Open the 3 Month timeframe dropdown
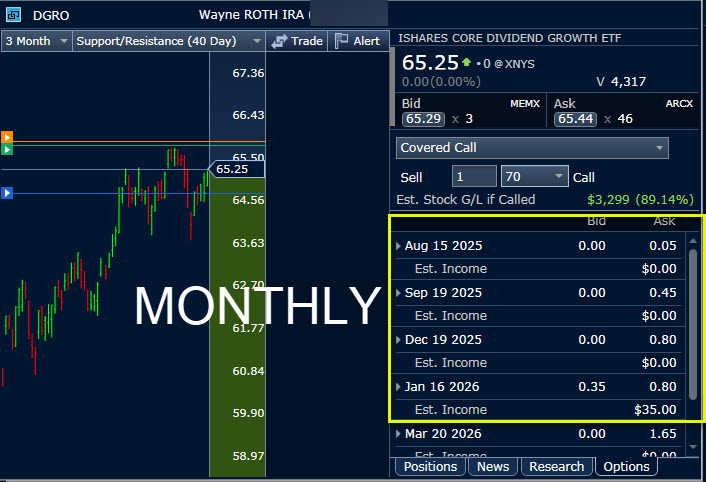The image size is (706, 482). (x=36, y=41)
